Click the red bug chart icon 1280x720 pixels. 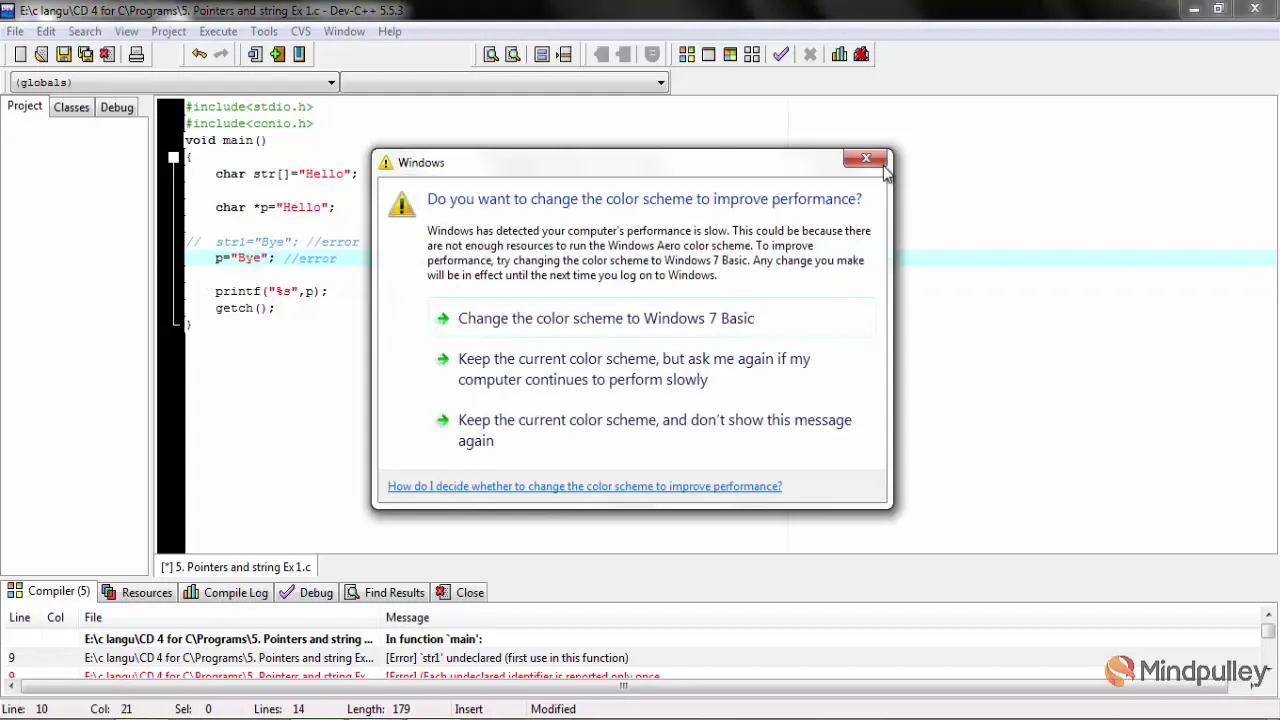[x=861, y=54]
